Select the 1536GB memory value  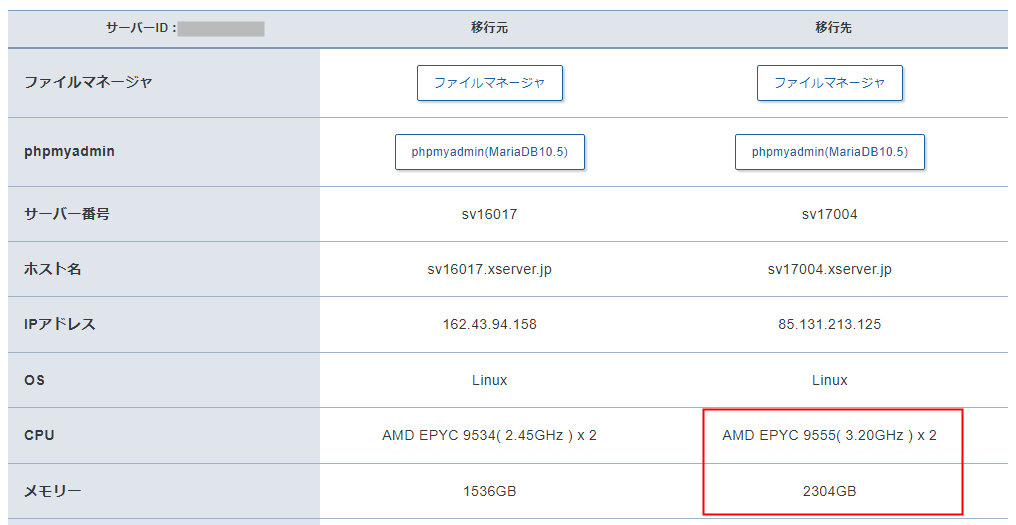coord(489,492)
